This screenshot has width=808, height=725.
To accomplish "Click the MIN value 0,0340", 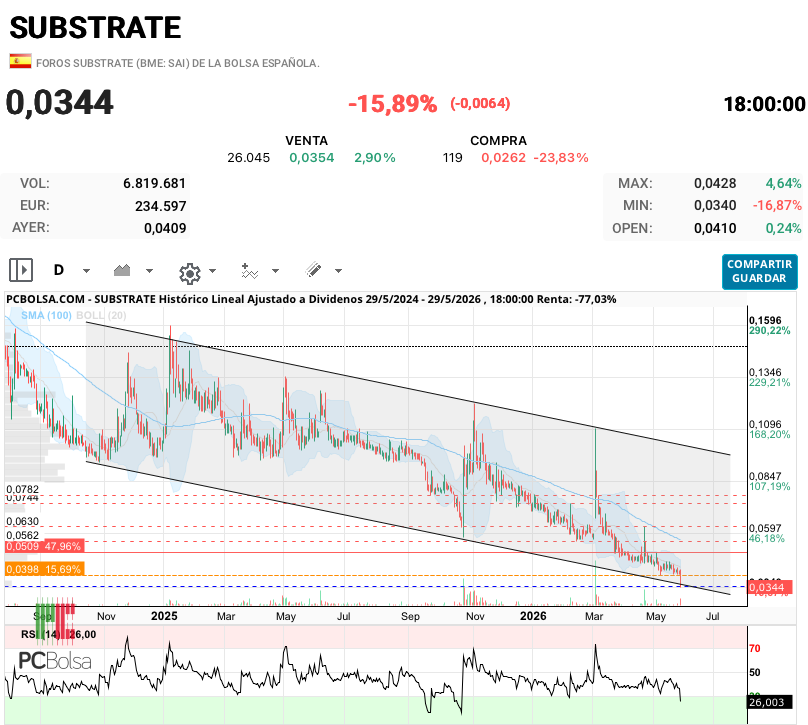I will [715, 206].
